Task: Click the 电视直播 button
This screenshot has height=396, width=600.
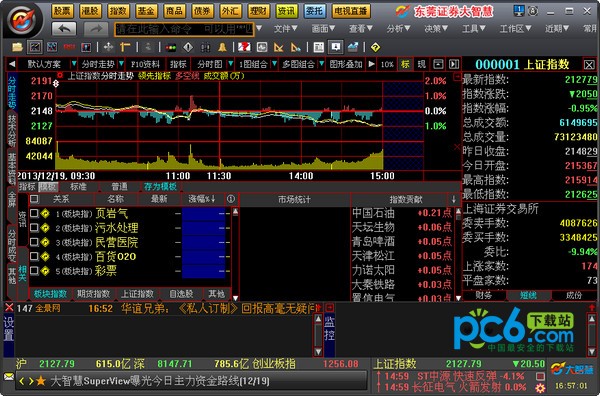Action: pos(351,11)
